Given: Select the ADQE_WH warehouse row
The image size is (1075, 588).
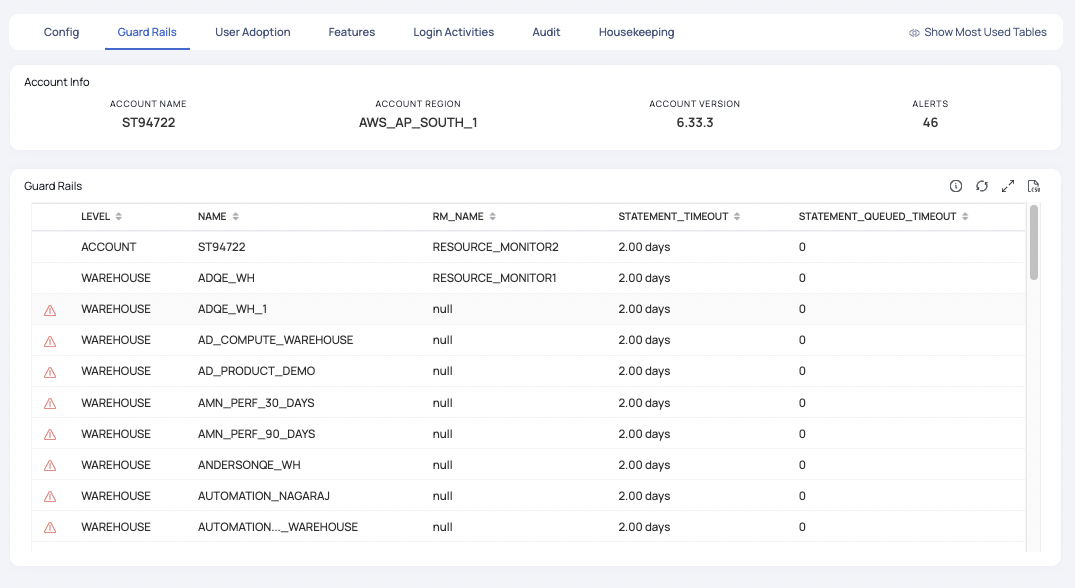Looking at the screenshot, I should pos(219,278).
